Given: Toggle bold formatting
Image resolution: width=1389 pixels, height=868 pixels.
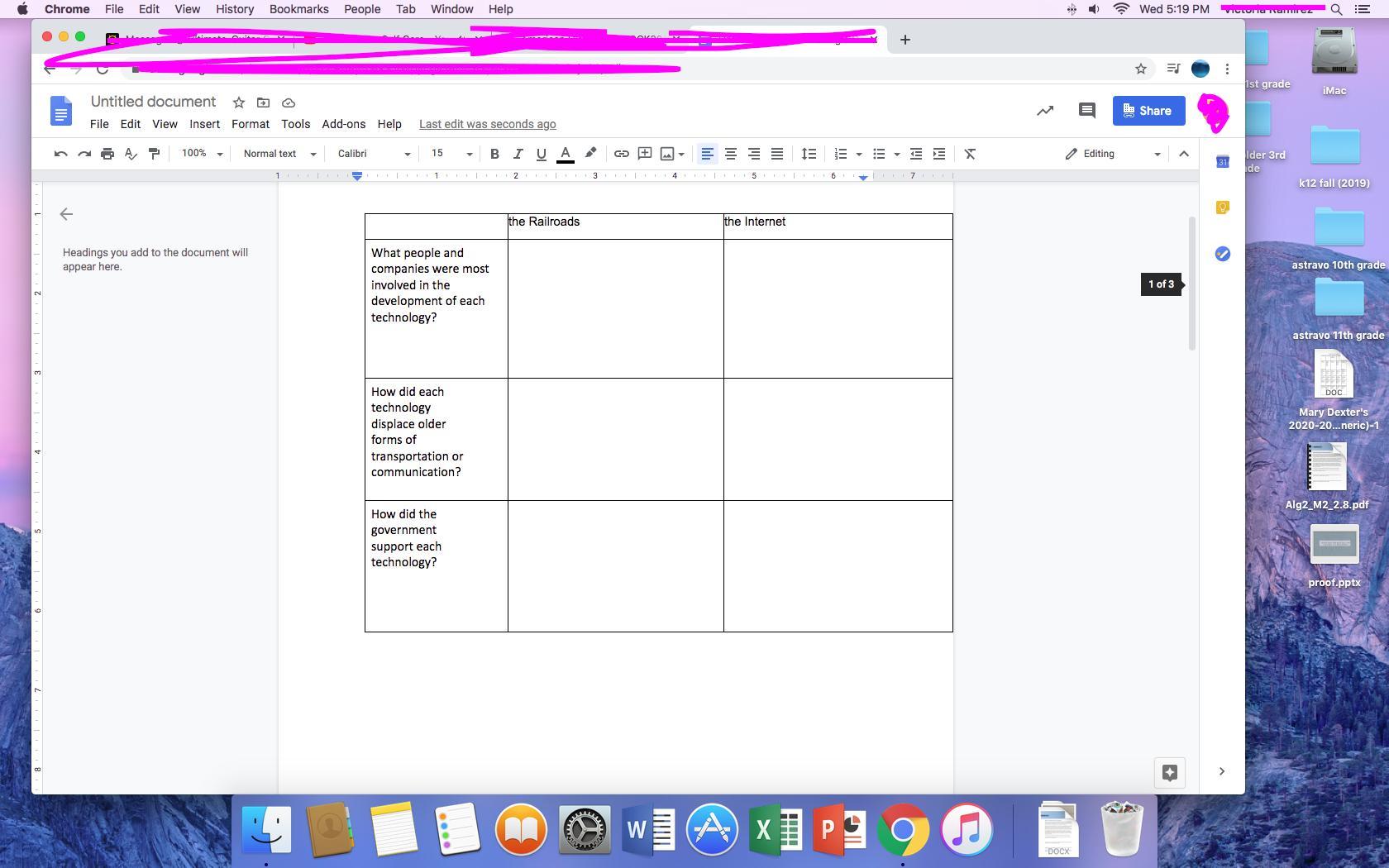Looking at the screenshot, I should [494, 154].
